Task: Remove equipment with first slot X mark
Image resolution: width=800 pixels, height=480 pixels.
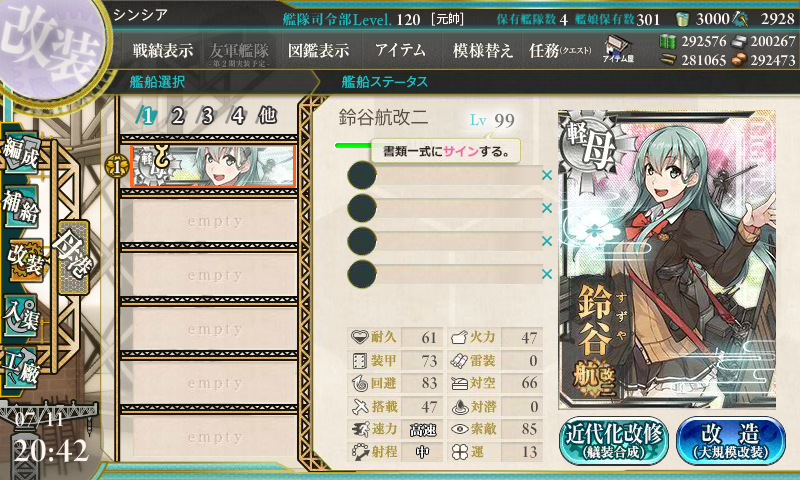Action: tap(547, 175)
